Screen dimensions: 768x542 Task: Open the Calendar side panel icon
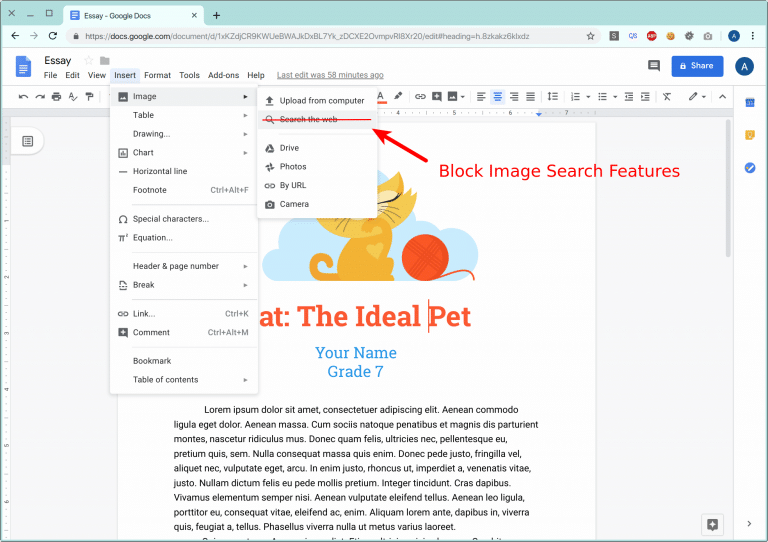749,102
